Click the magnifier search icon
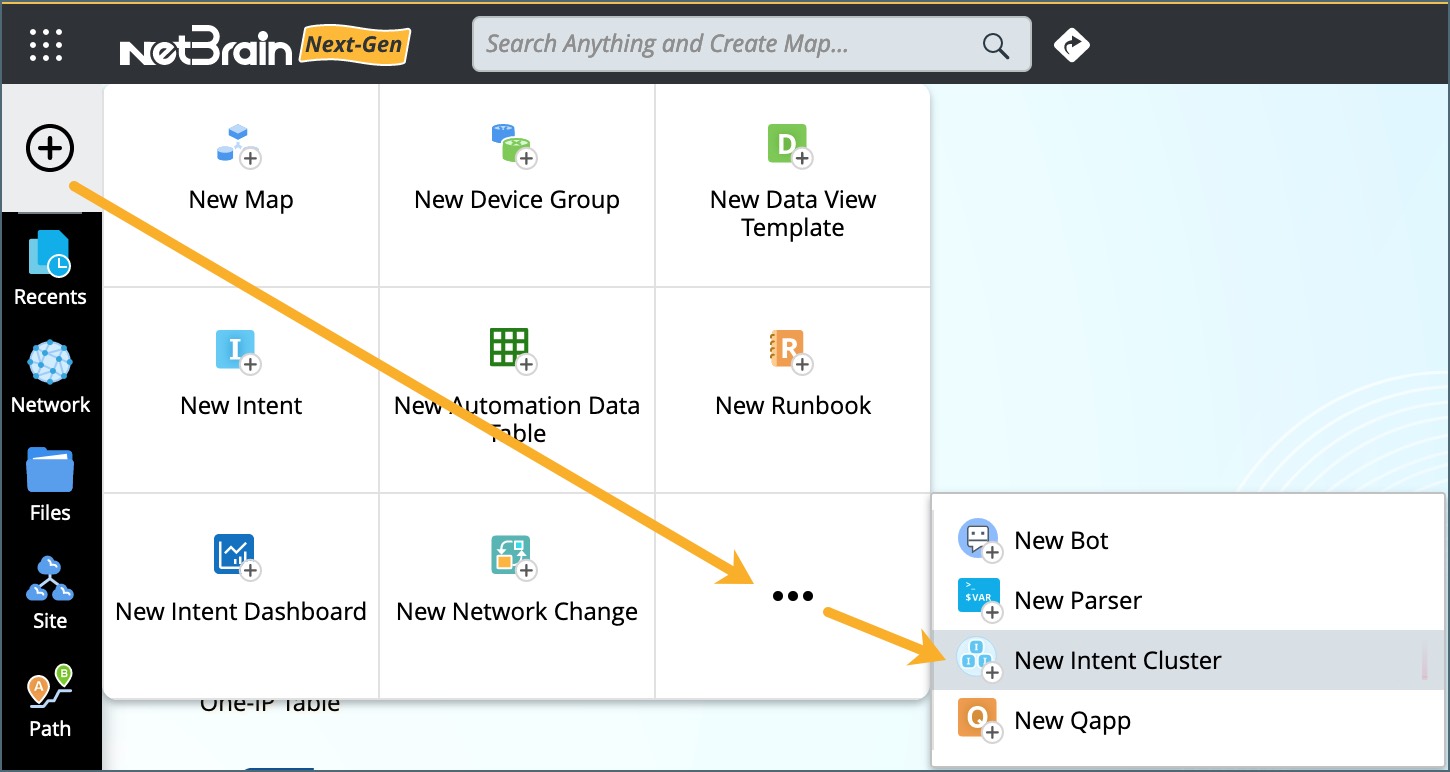 [x=995, y=45]
